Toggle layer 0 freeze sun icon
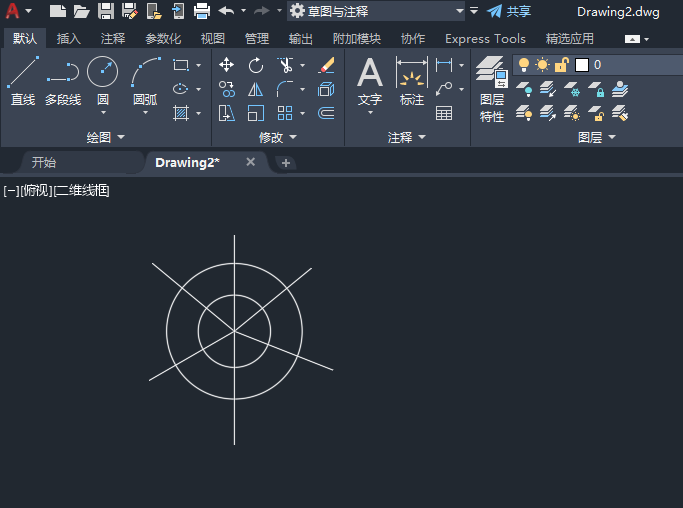683x508 pixels. [543, 65]
